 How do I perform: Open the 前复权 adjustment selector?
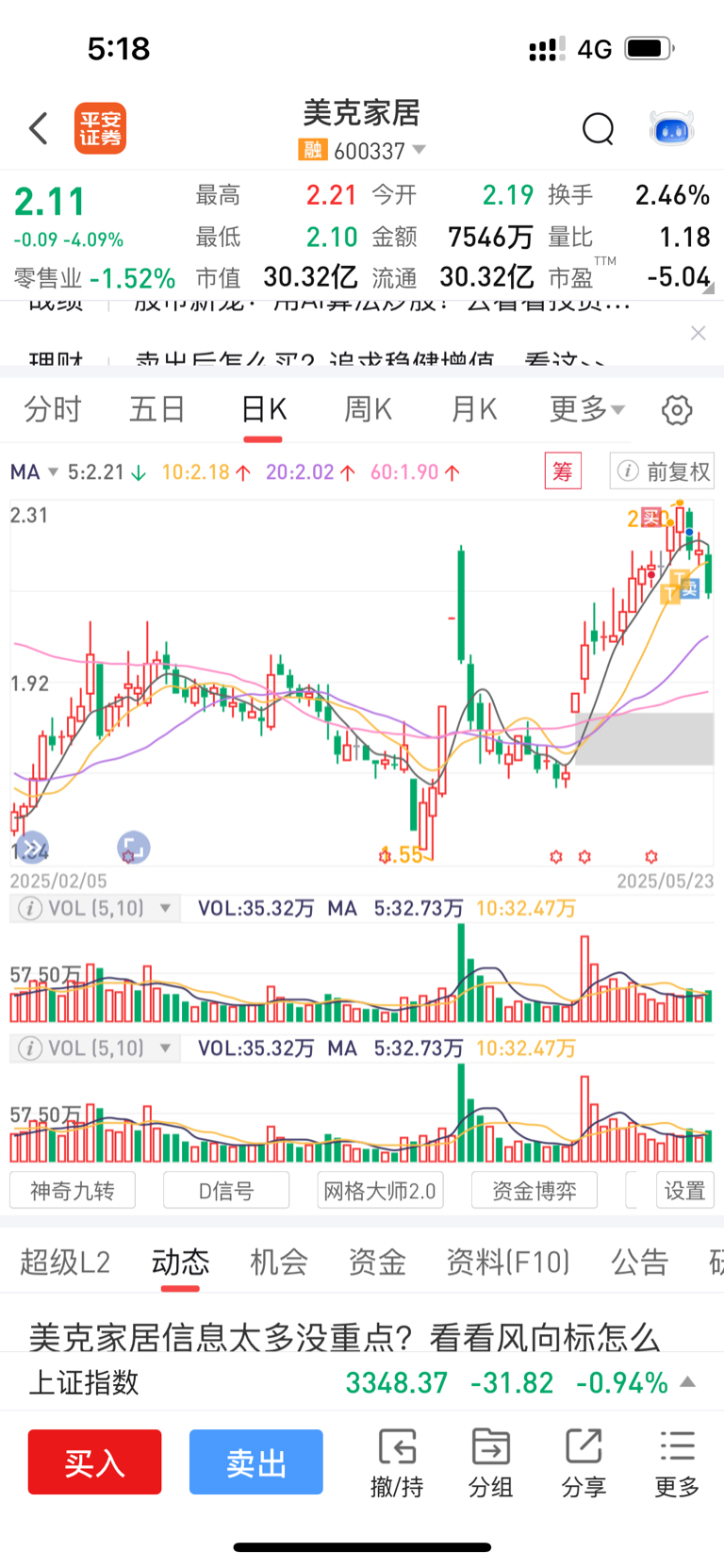(662, 471)
